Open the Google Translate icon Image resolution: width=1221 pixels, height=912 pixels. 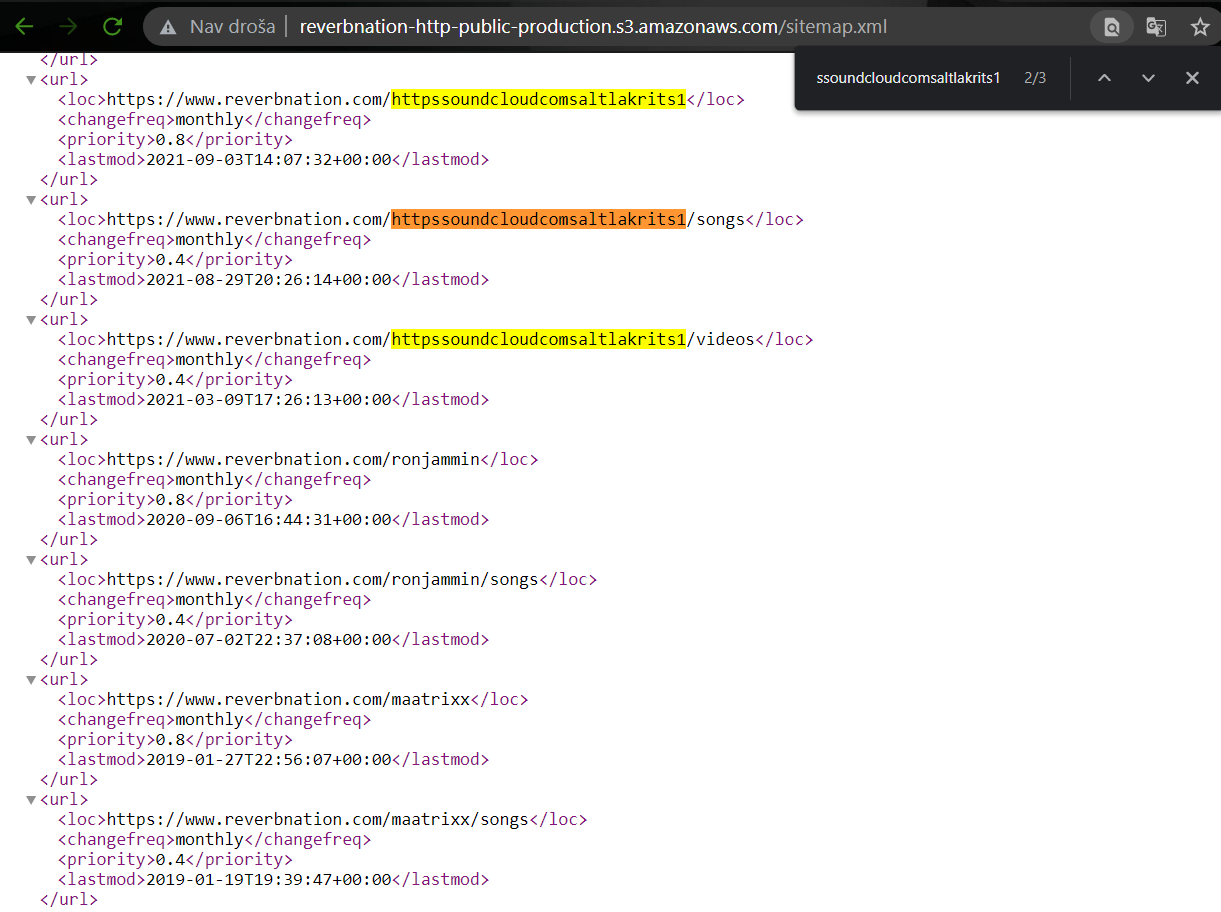click(x=1156, y=27)
